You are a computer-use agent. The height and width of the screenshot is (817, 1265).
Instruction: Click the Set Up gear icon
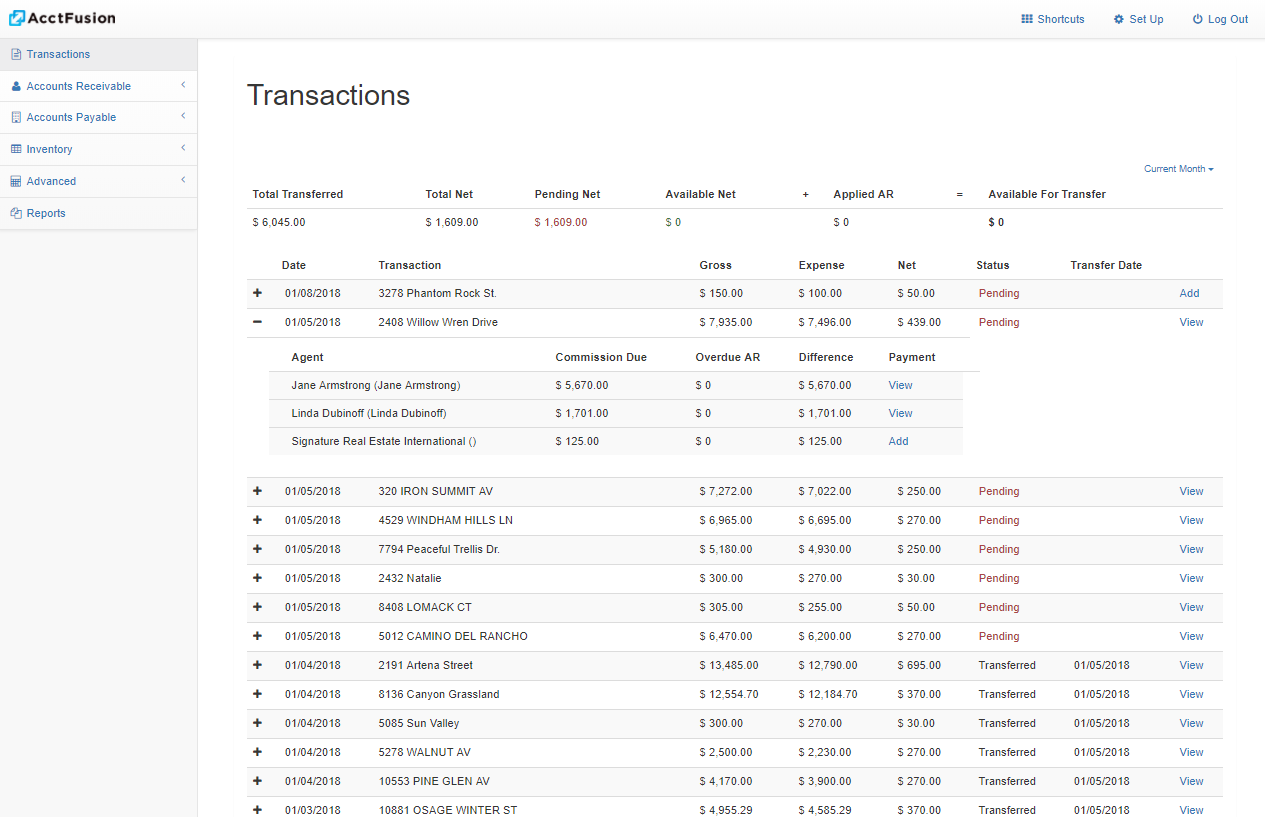pyautogui.click(x=1118, y=19)
